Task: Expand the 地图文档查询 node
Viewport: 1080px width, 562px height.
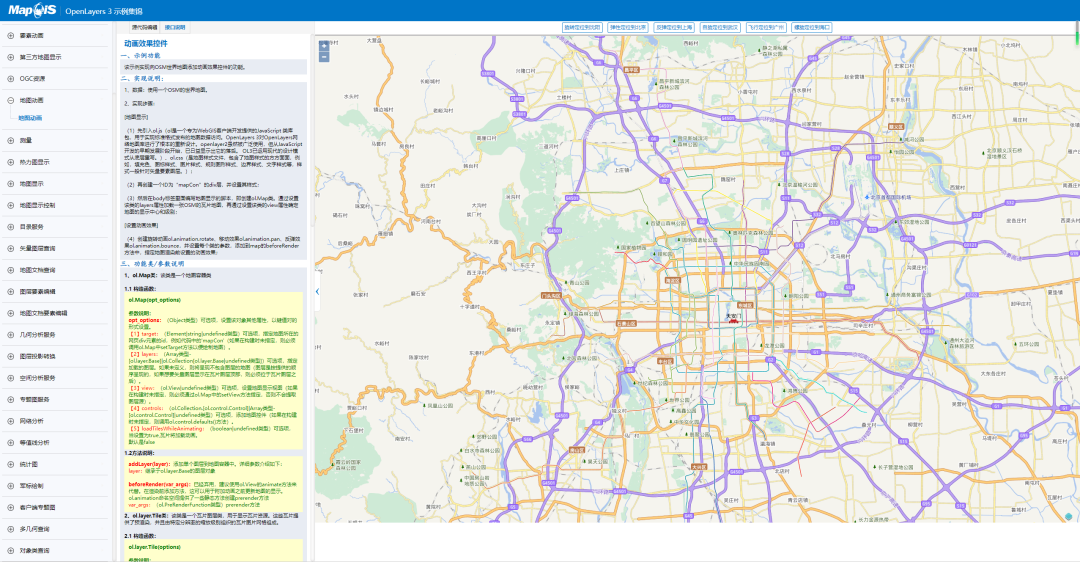Action: pyautogui.click(x=10, y=270)
